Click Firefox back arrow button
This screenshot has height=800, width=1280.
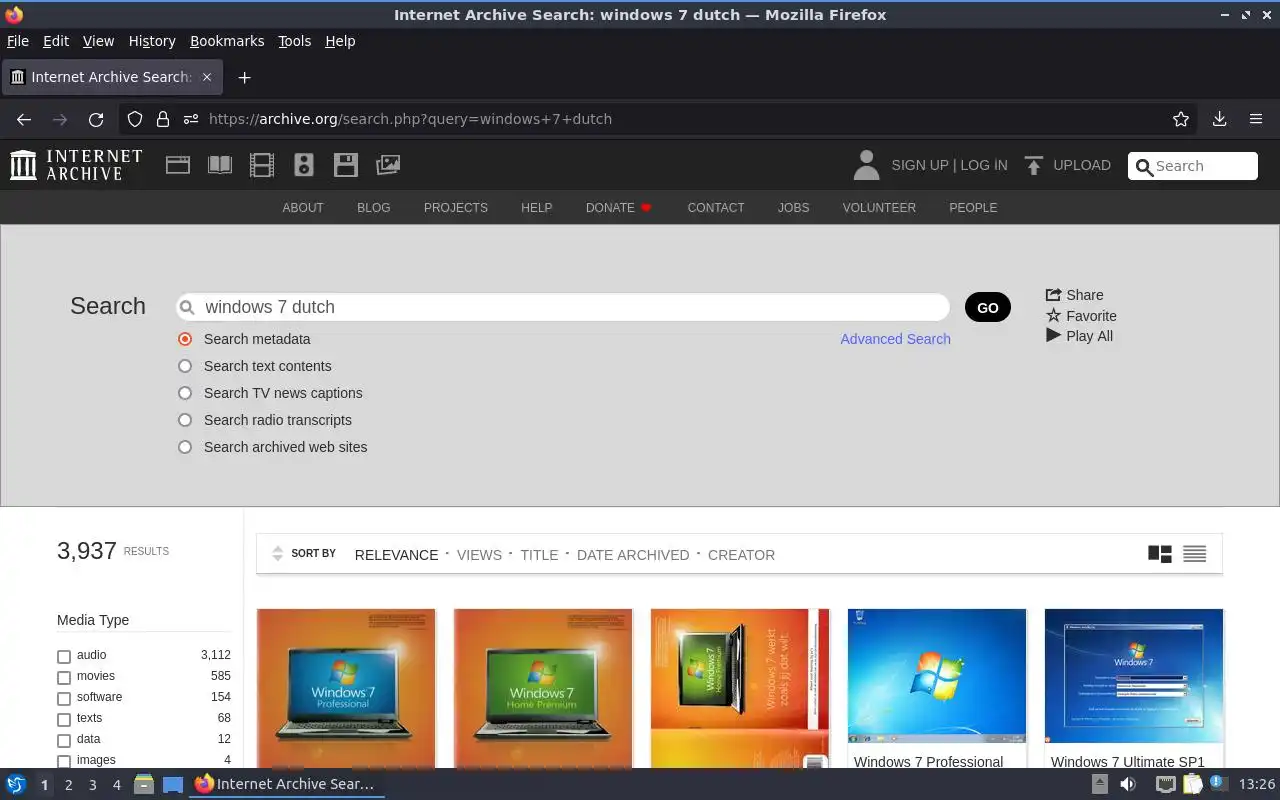tap(24, 119)
